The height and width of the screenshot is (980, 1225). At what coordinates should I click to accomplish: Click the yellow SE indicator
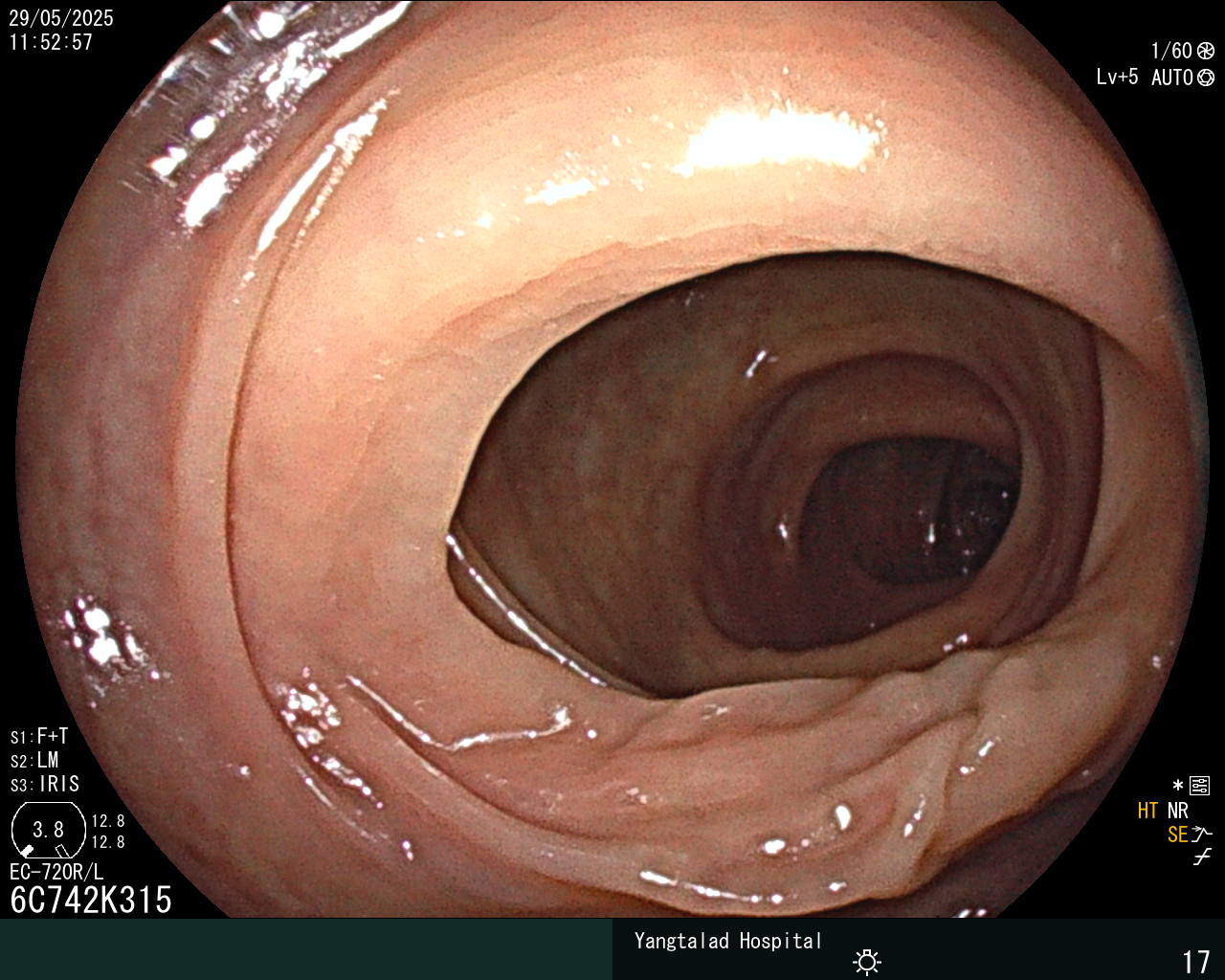click(x=1177, y=835)
